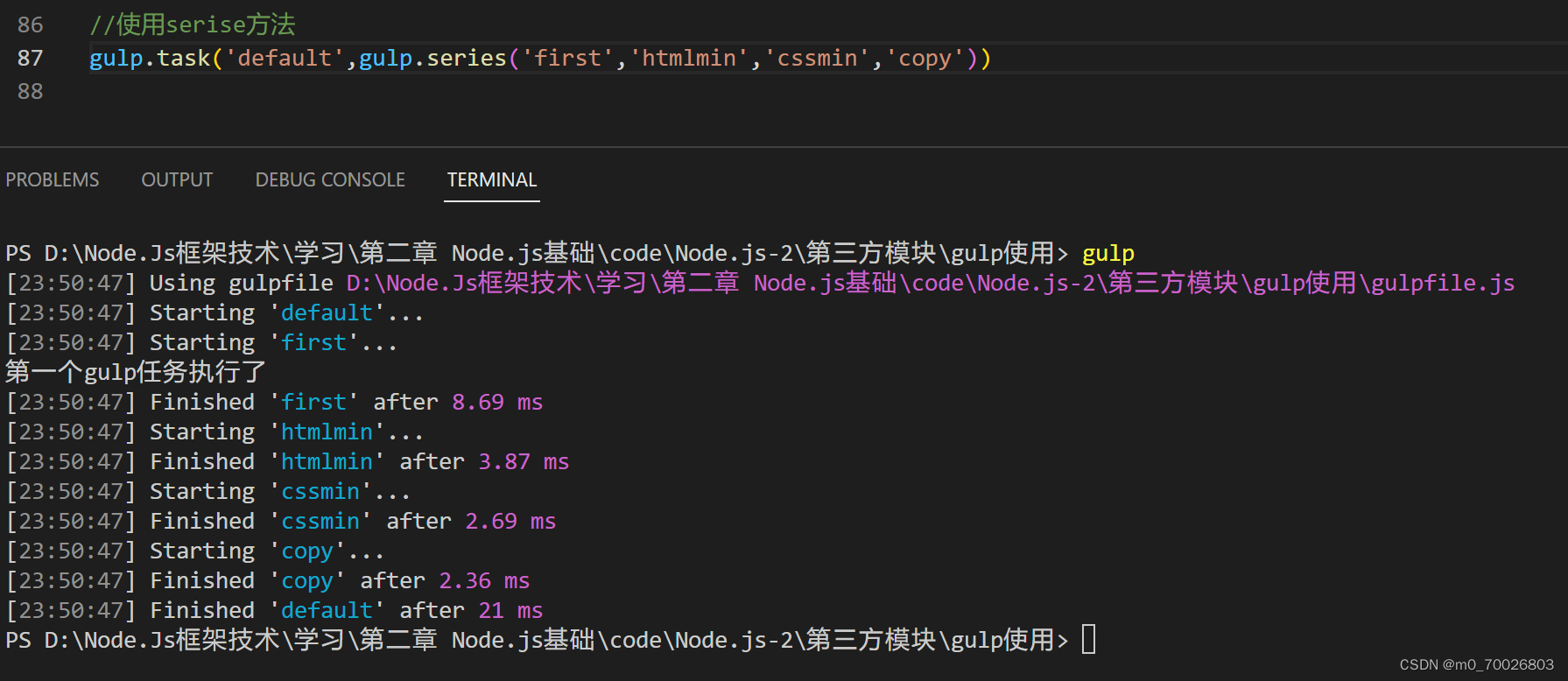1568x681 pixels.
Task: Click the 'cssmin' string argument in line 87
Action: [817, 58]
